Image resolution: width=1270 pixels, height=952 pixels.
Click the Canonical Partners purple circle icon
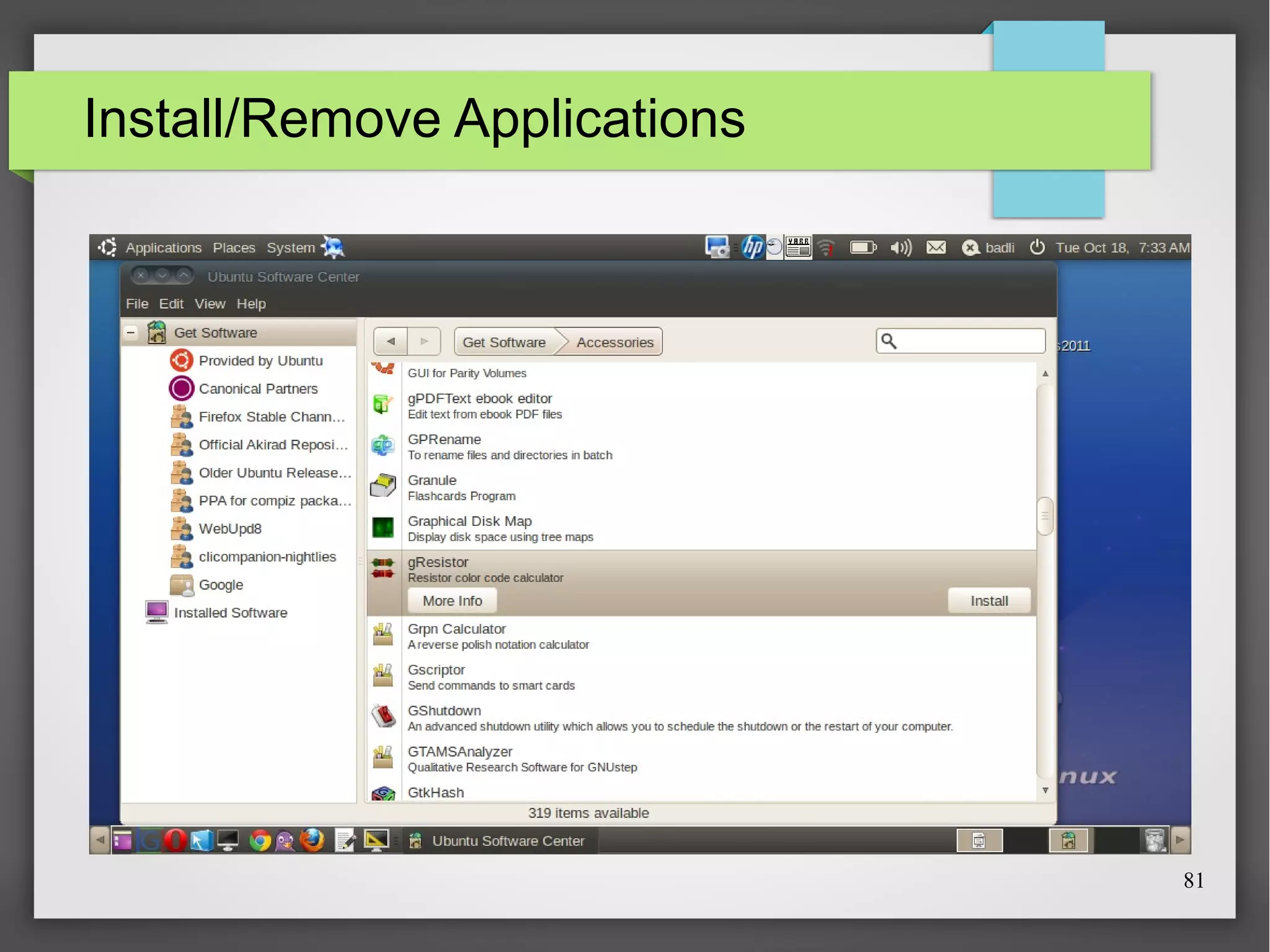(x=181, y=388)
